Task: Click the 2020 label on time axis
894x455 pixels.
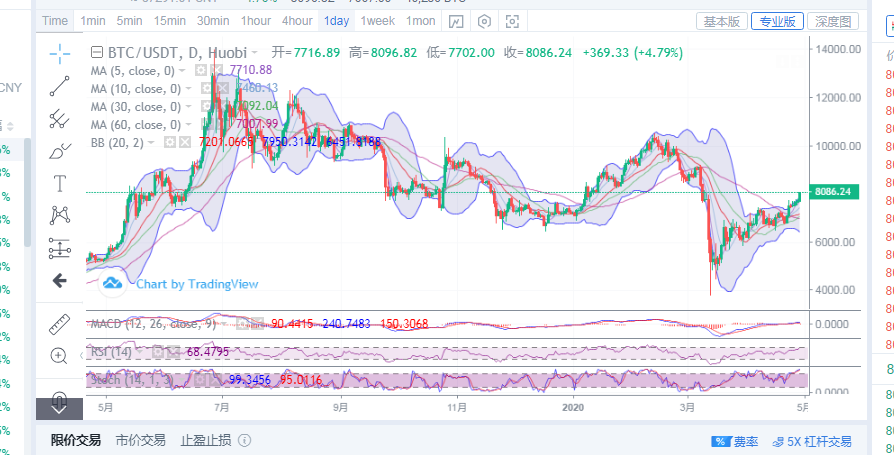Action: (x=573, y=408)
